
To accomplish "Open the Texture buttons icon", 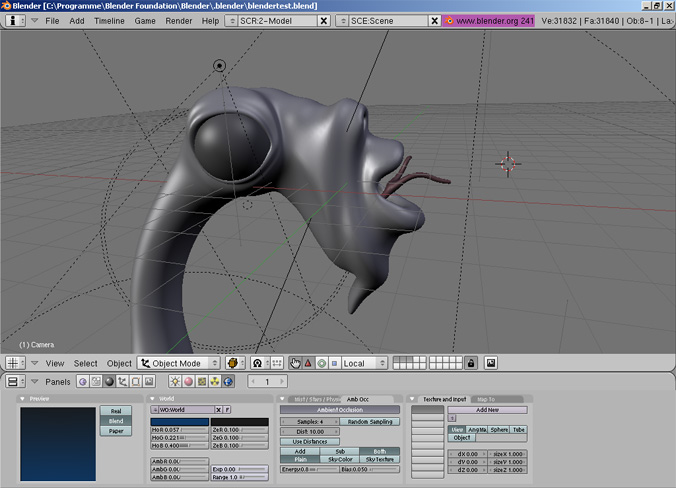I will click(x=201, y=382).
